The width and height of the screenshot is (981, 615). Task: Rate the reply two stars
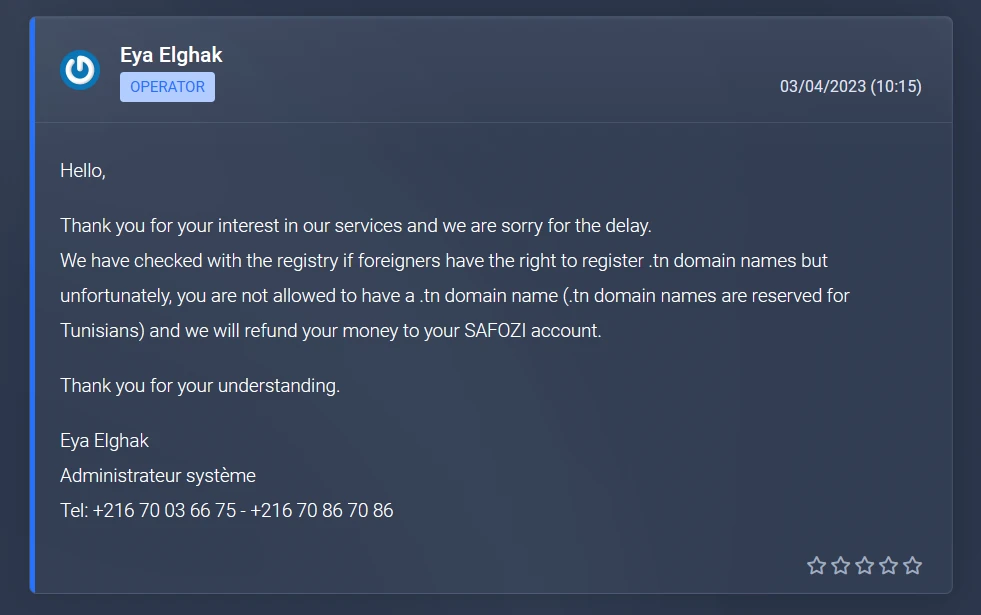coord(840,566)
